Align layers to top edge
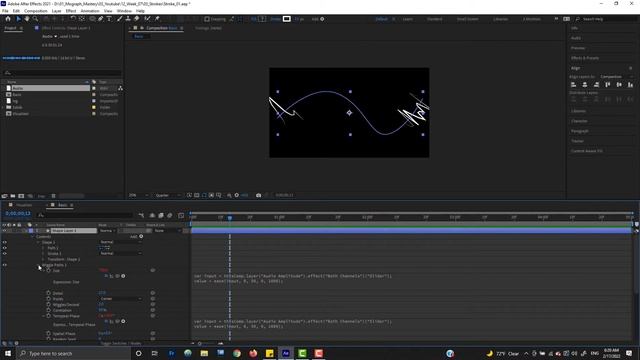This screenshot has height=360, width=640. 608,84
